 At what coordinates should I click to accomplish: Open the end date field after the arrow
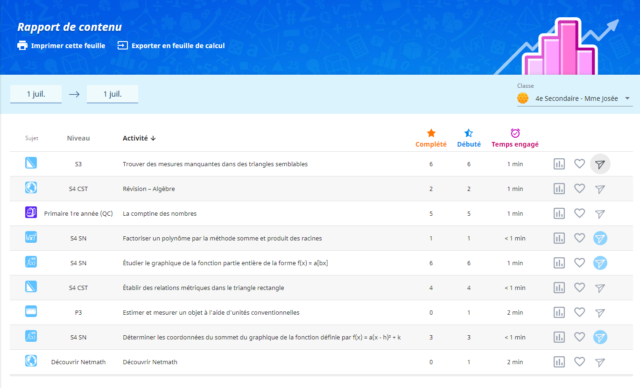point(112,94)
